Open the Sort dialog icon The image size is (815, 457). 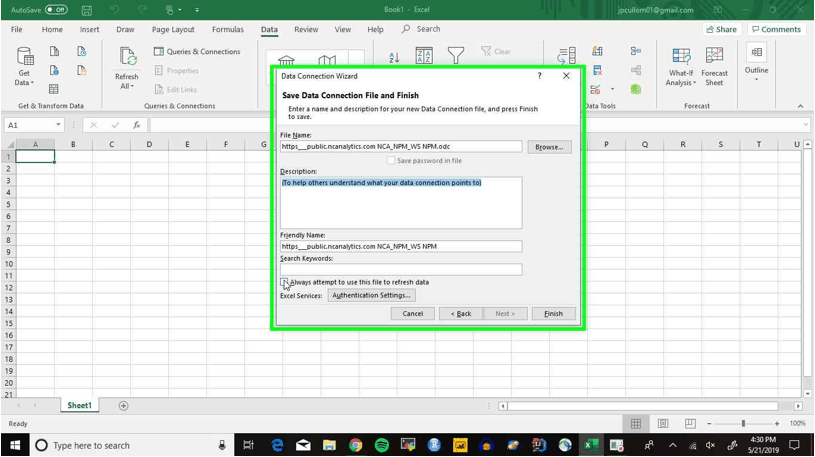pyautogui.click(x=424, y=56)
